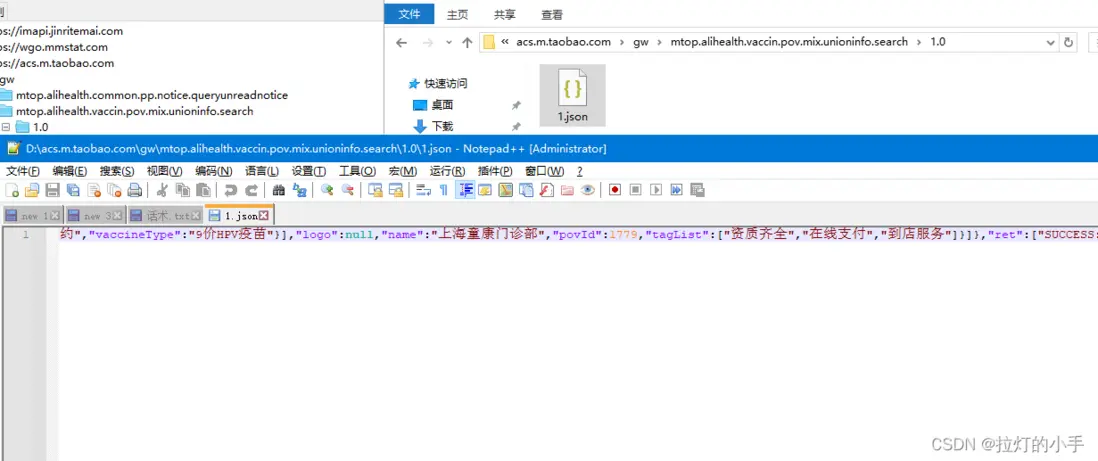Screen dimensions: 1098x461
Task: Click the Zoom In magnifier icon
Action: [x=326, y=190]
